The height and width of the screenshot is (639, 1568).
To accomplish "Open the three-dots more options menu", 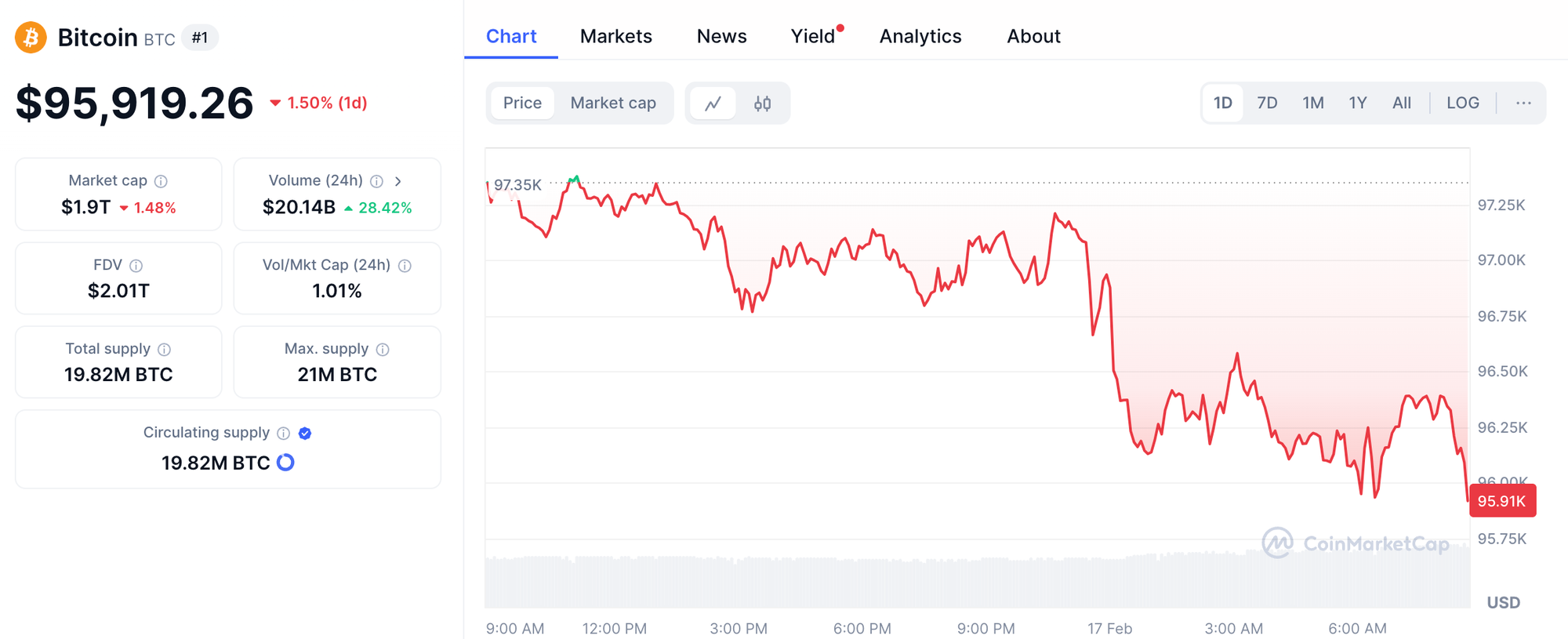I will pyautogui.click(x=1523, y=103).
